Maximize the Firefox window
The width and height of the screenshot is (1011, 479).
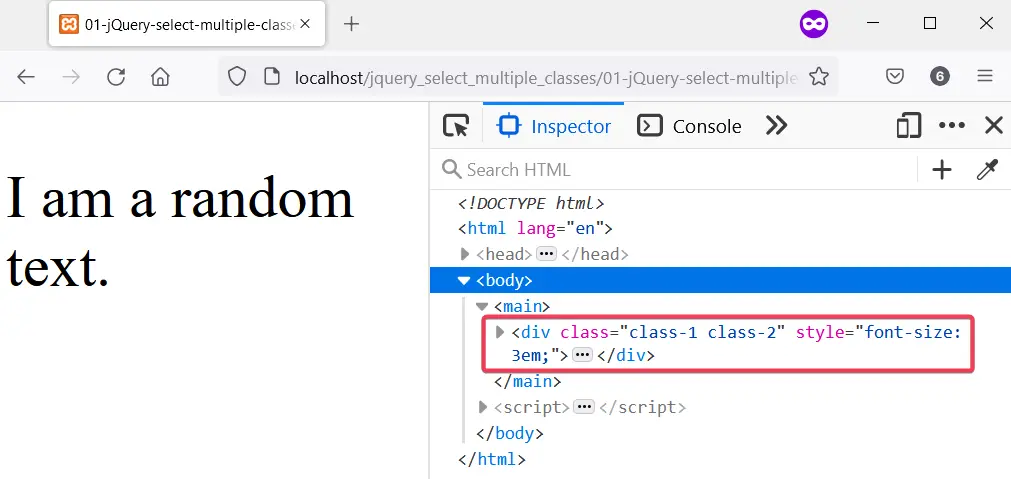930,24
